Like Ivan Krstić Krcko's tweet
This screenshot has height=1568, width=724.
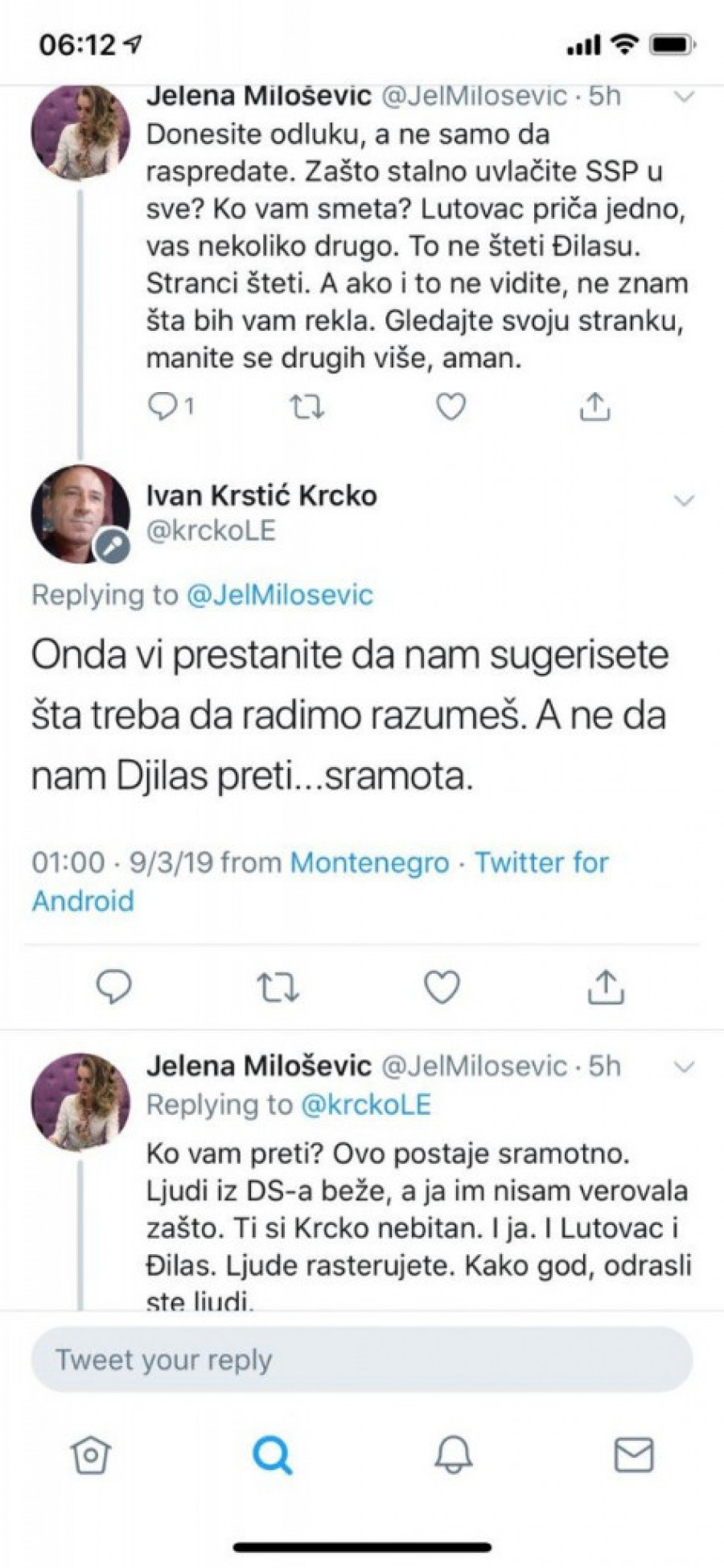pyautogui.click(x=442, y=986)
